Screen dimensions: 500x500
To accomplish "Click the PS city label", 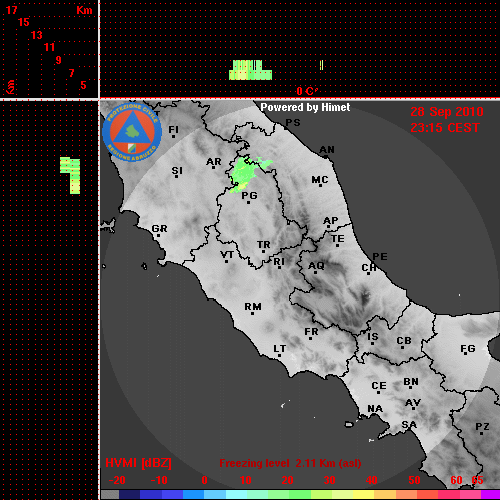I will pos(293,123).
